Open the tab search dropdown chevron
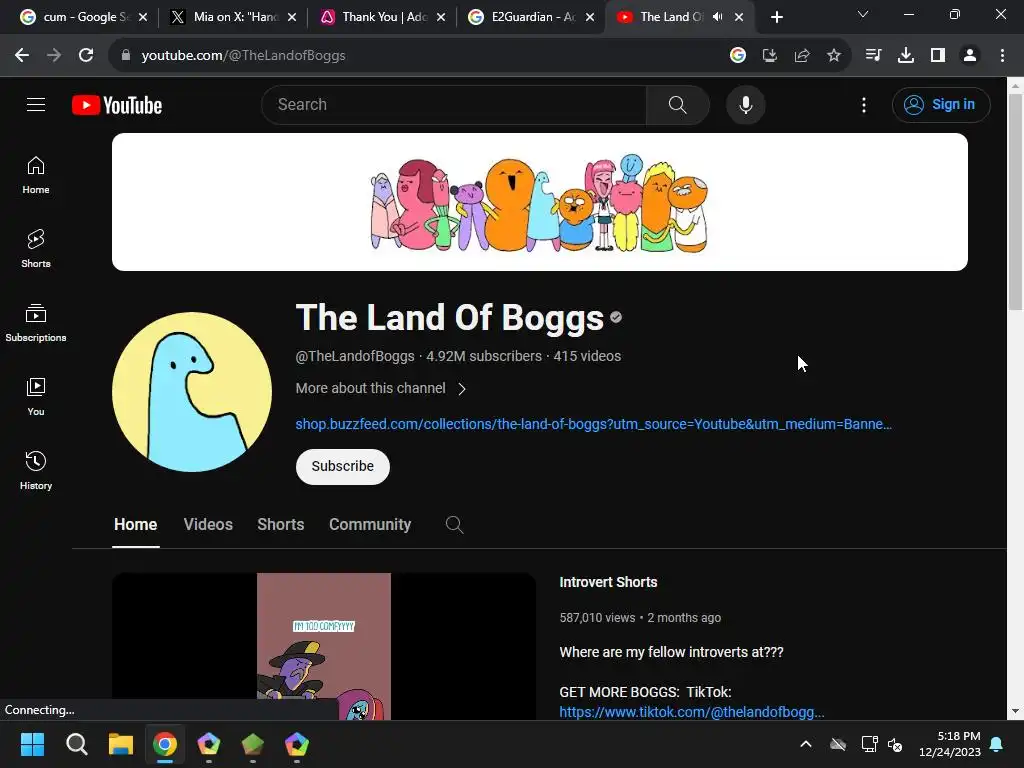 pyautogui.click(x=863, y=14)
